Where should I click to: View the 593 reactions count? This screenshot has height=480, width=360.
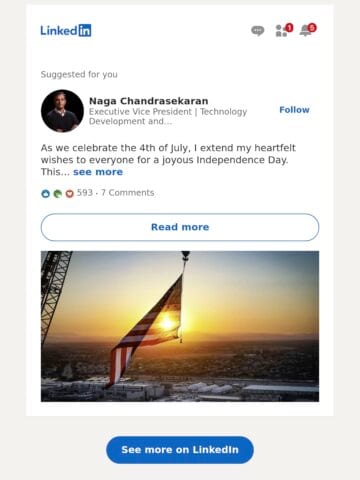85,193
